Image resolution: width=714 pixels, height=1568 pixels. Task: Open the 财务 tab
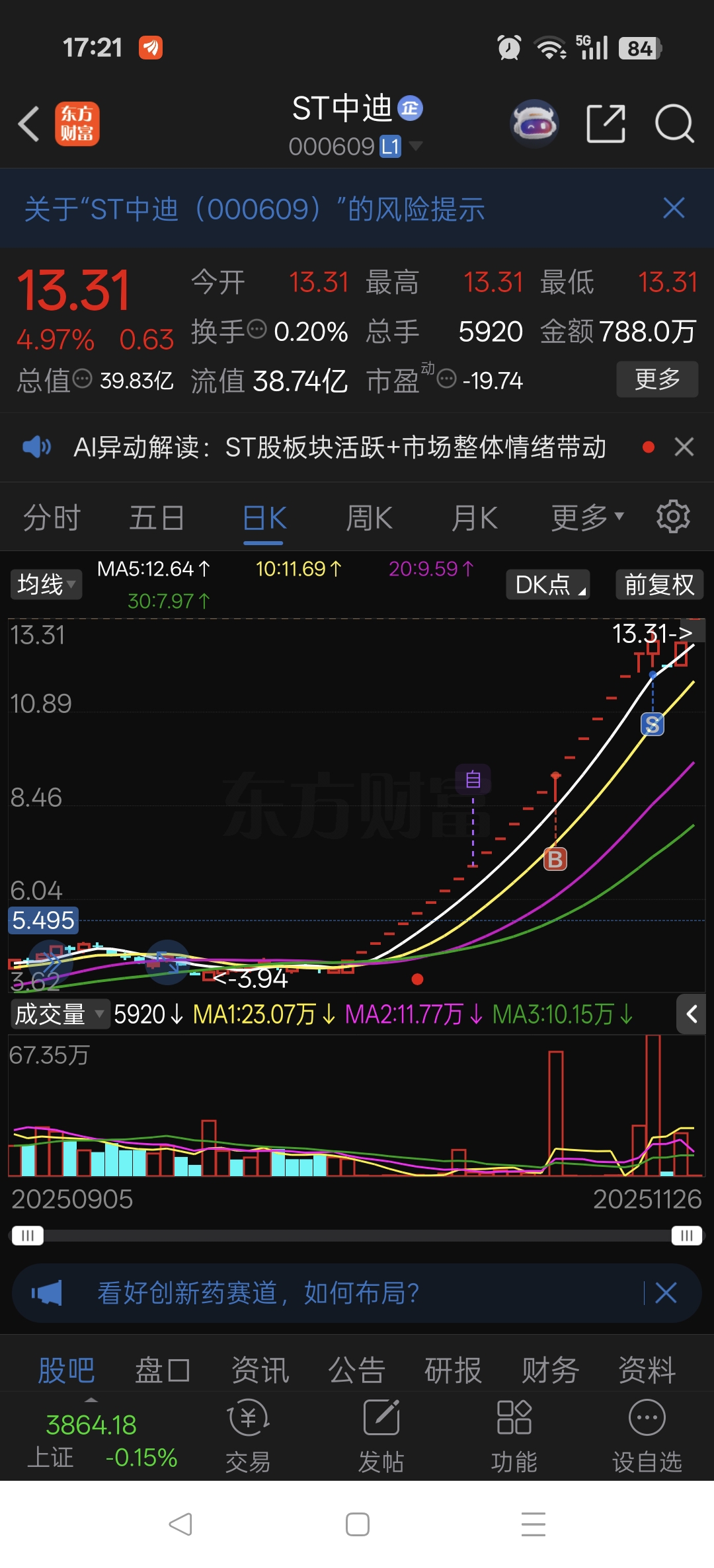pyautogui.click(x=550, y=1370)
